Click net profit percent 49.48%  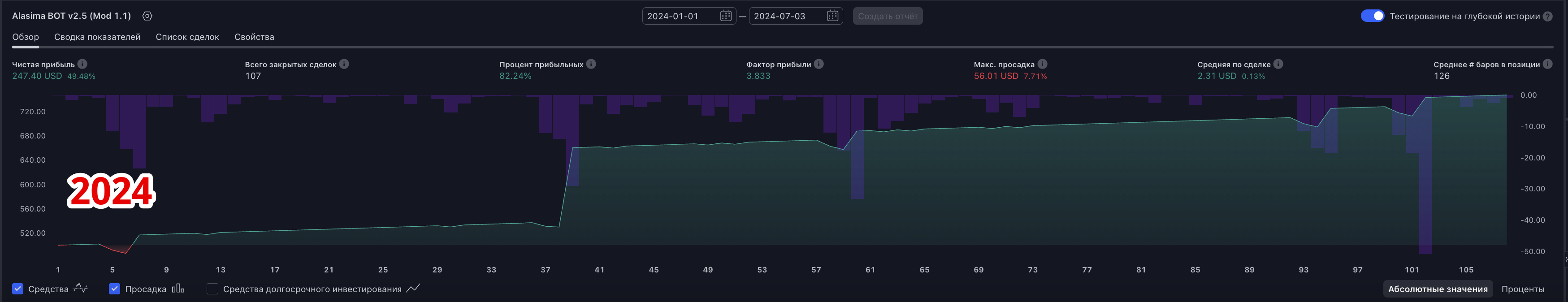point(81,77)
